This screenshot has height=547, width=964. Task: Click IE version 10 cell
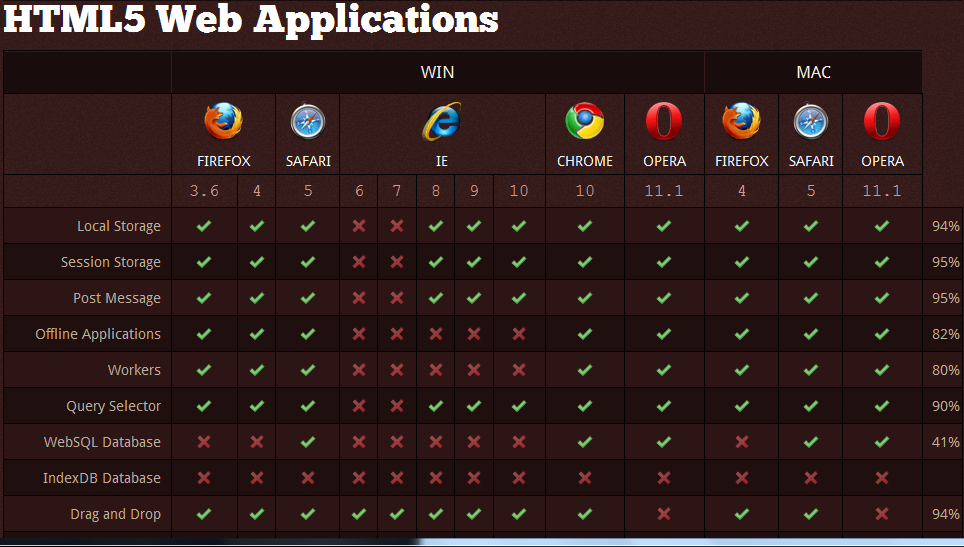pos(519,191)
